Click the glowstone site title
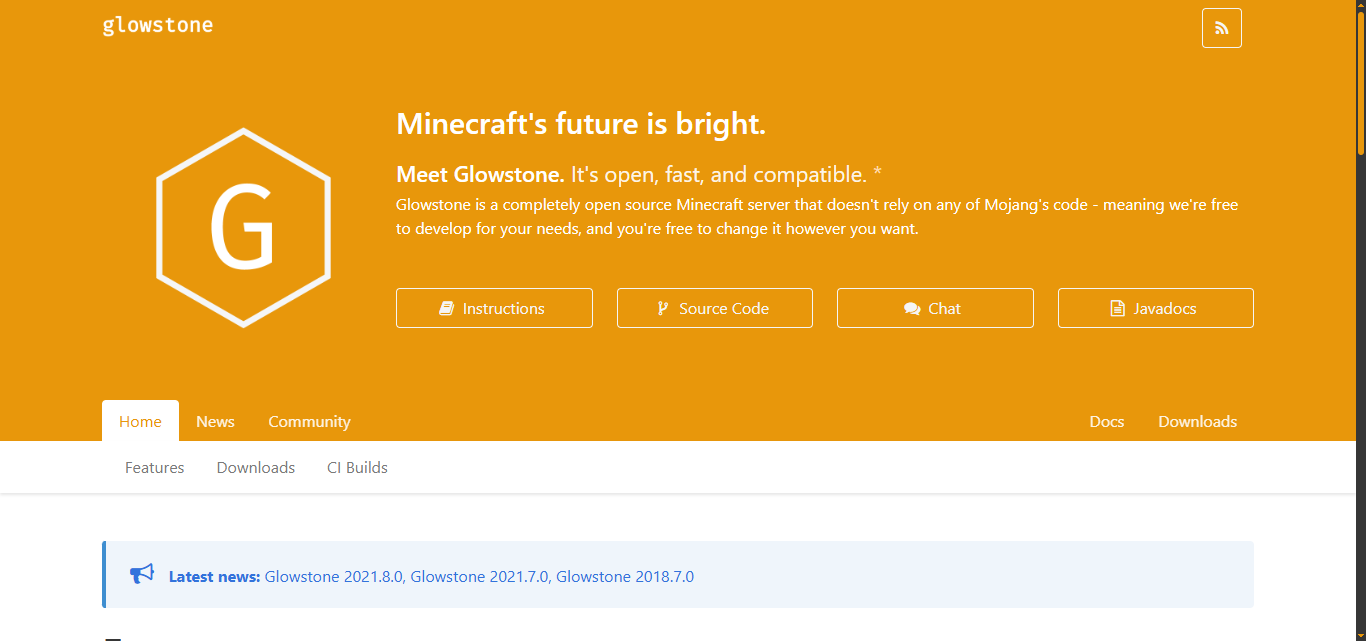Screen dimensions: 1366x641 pos(158,25)
